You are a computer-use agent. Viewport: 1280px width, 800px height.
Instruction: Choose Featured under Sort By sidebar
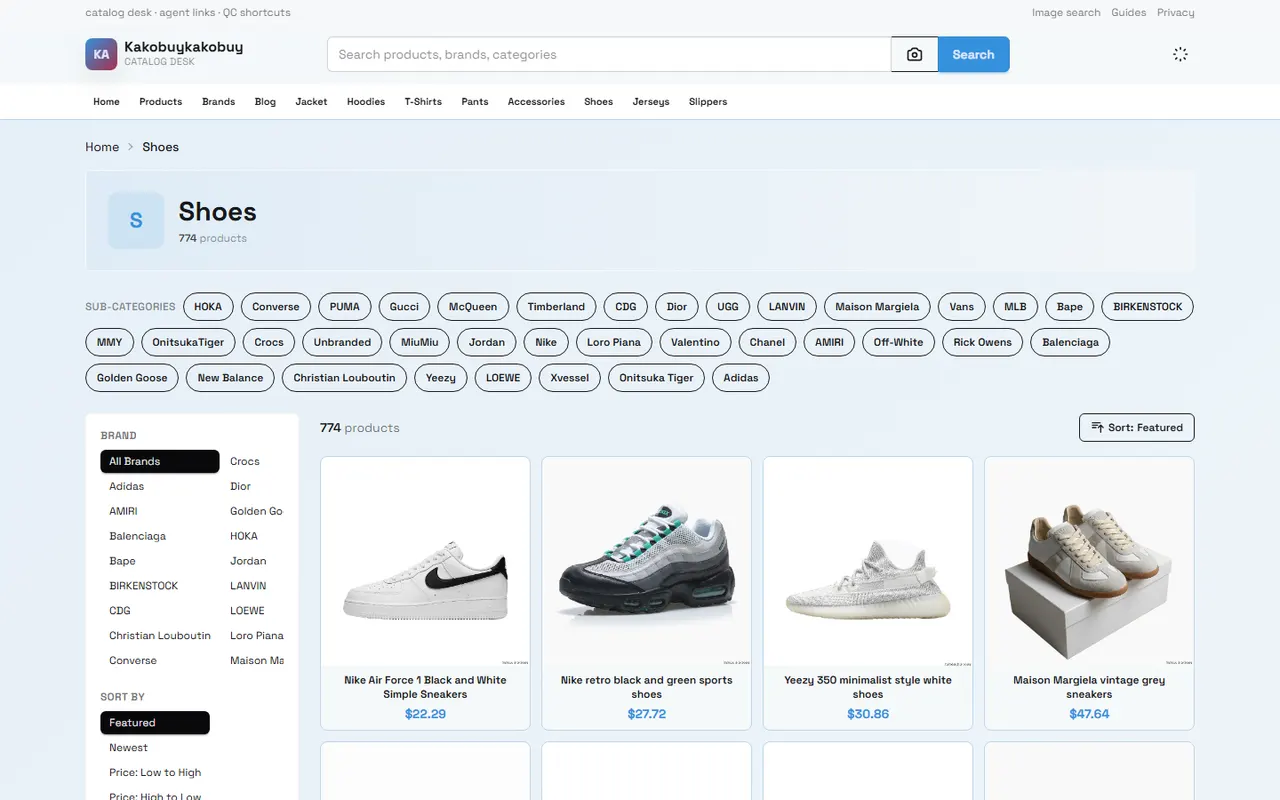click(155, 722)
